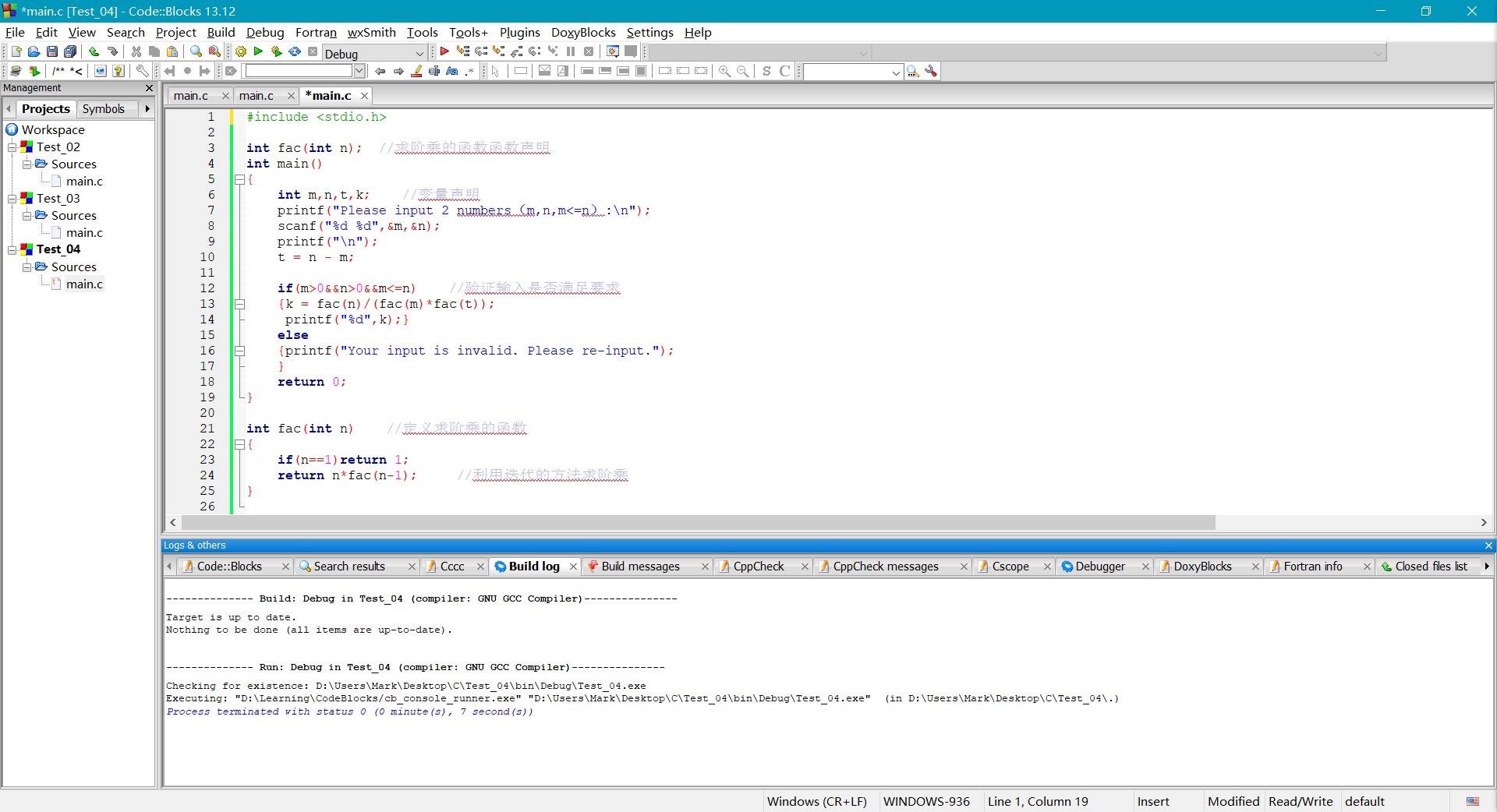
Task: Open the Debug build target dropdown
Action: tap(374, 53)
